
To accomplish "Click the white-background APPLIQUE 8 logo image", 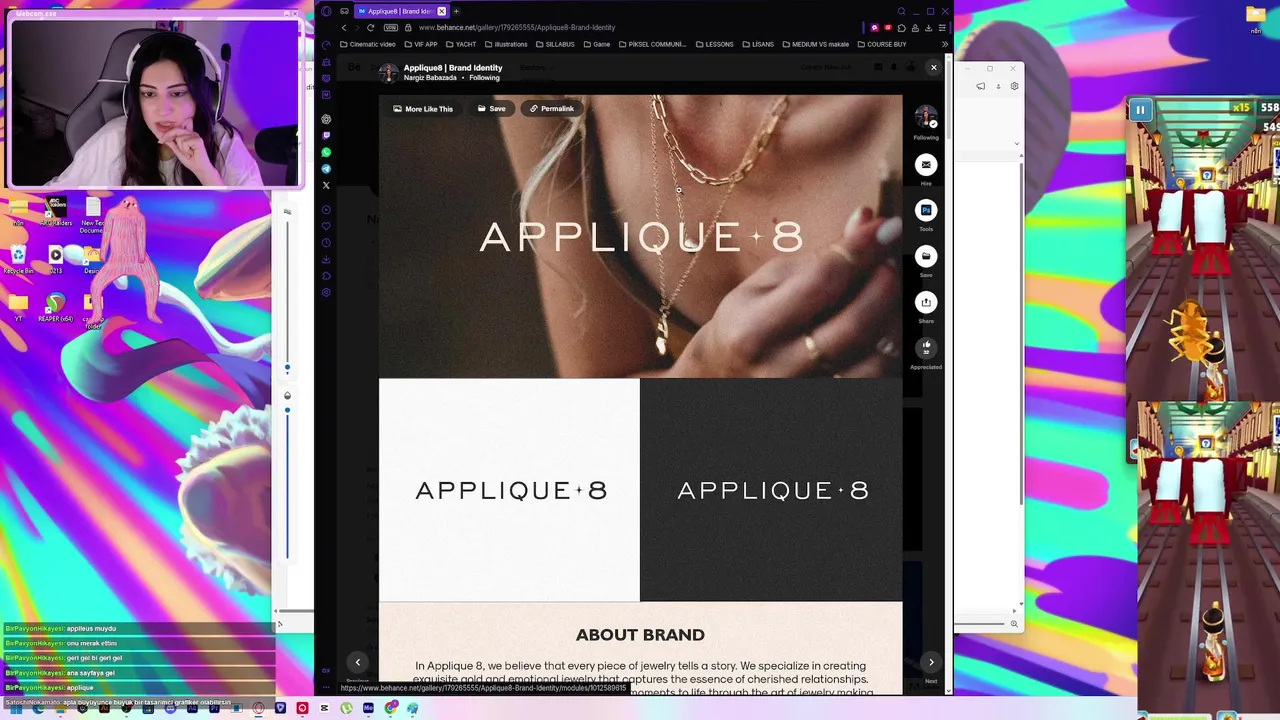I will pyautogui.click(x=509, y=490).
